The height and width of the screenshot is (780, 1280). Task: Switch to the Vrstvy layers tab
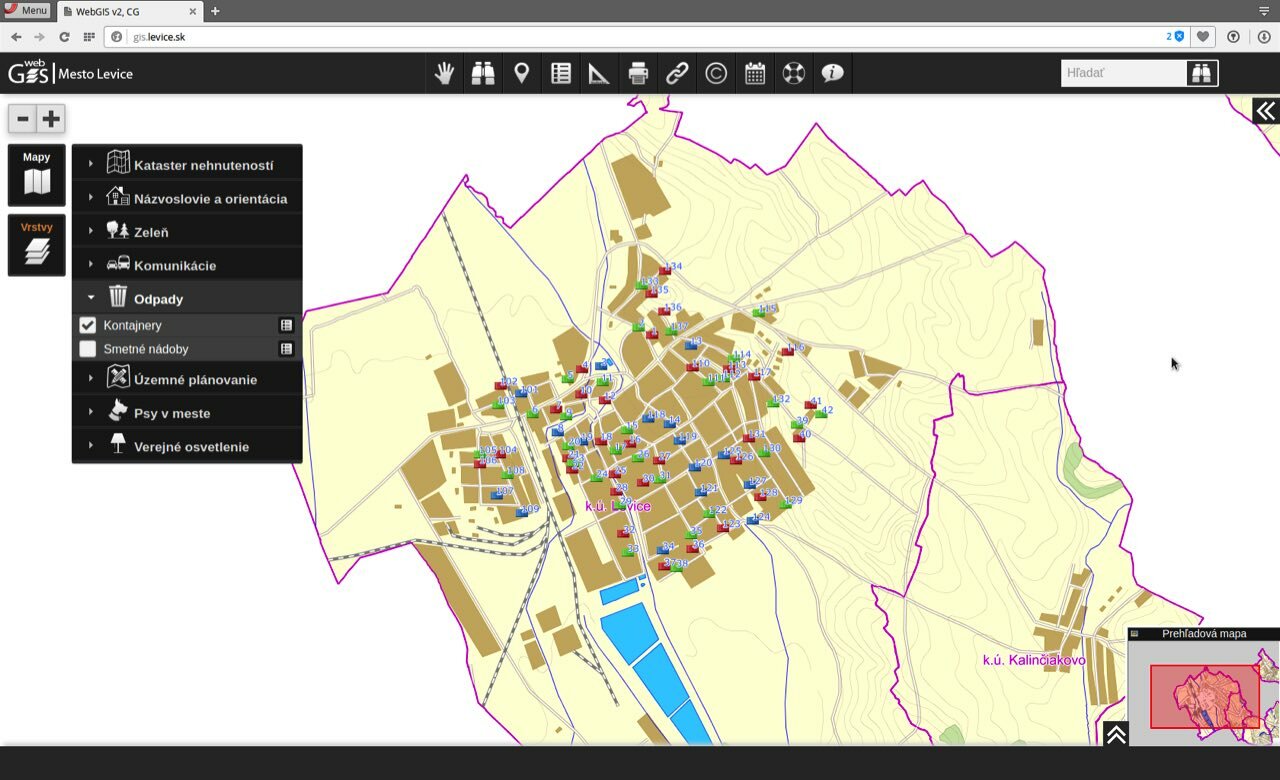(x=37, y=245)
